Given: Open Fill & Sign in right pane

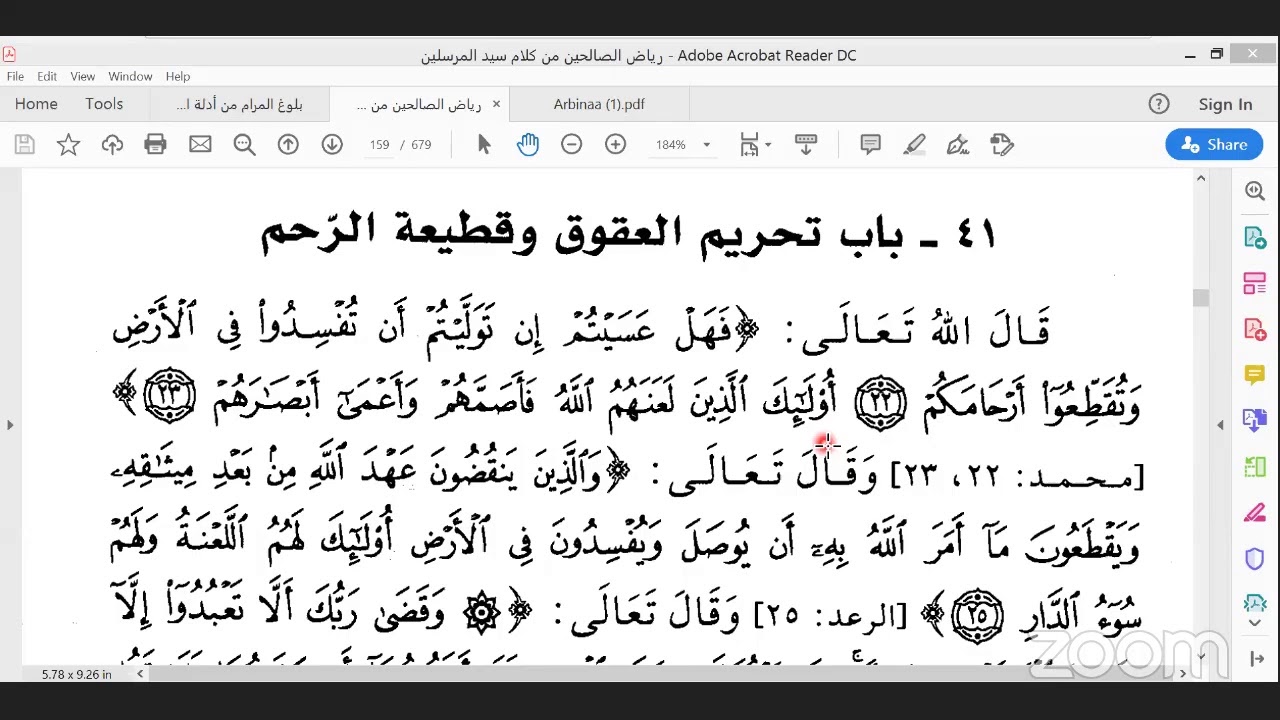Looking at the screenshot, I should [1255, 513].
